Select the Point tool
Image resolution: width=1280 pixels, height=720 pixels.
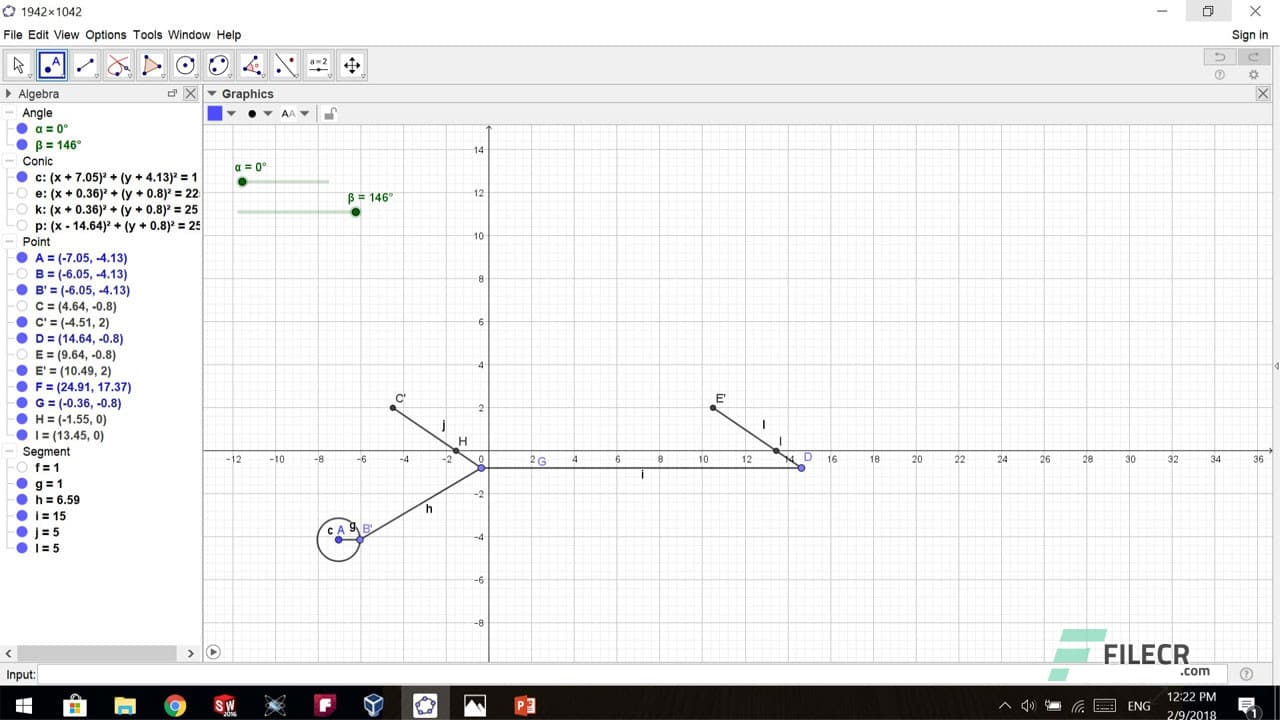pyautogui.click(x=51, y=64)
